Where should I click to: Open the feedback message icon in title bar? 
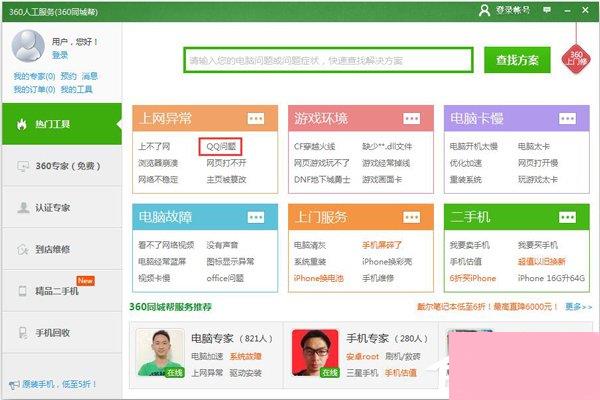[547, 10]
